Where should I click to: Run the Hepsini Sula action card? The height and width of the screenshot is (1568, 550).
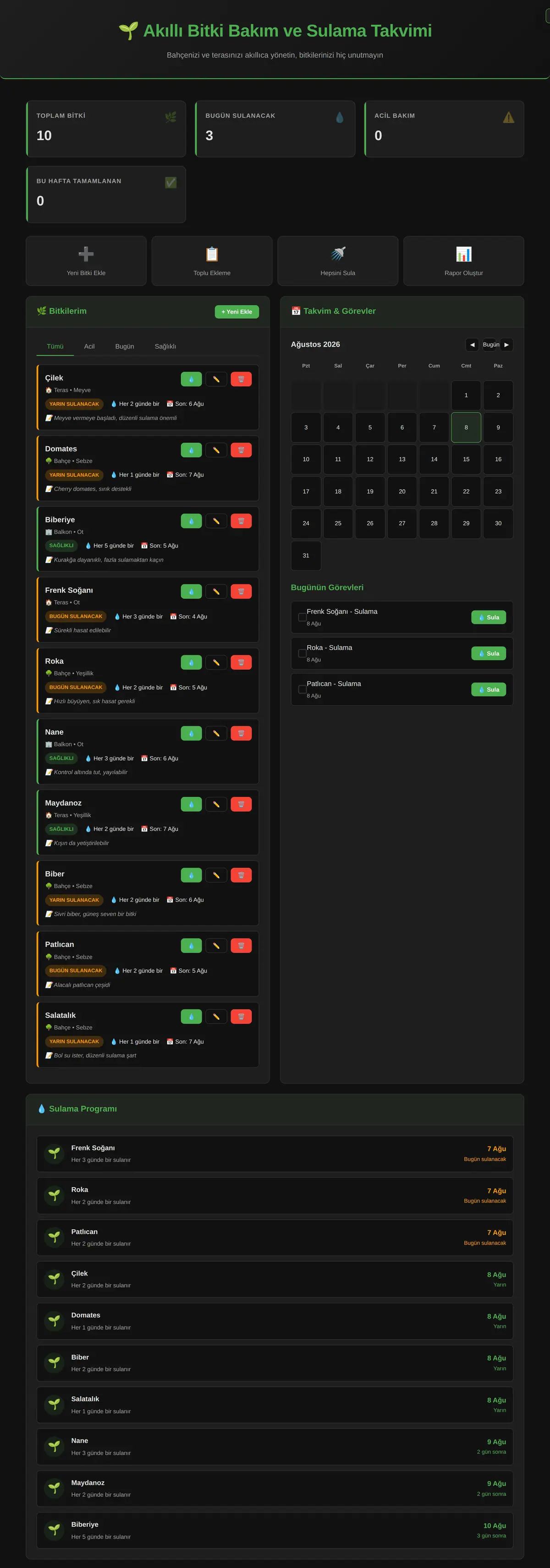point(338,260)
